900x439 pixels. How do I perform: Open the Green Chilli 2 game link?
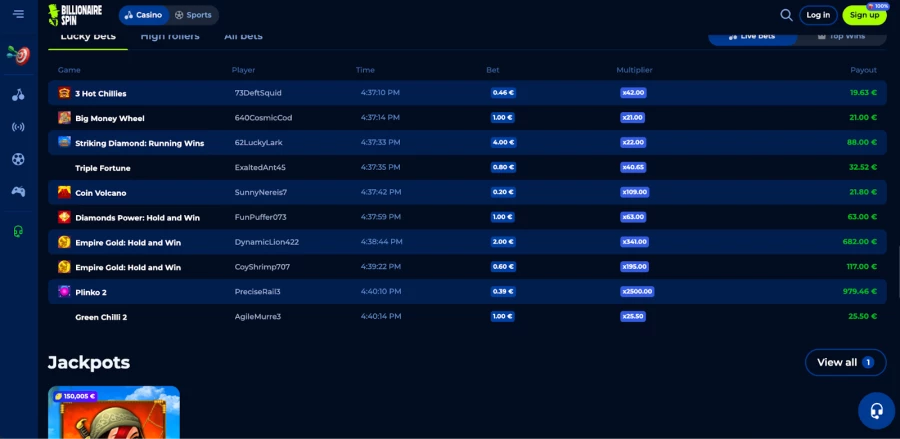(x=101, y=317)
